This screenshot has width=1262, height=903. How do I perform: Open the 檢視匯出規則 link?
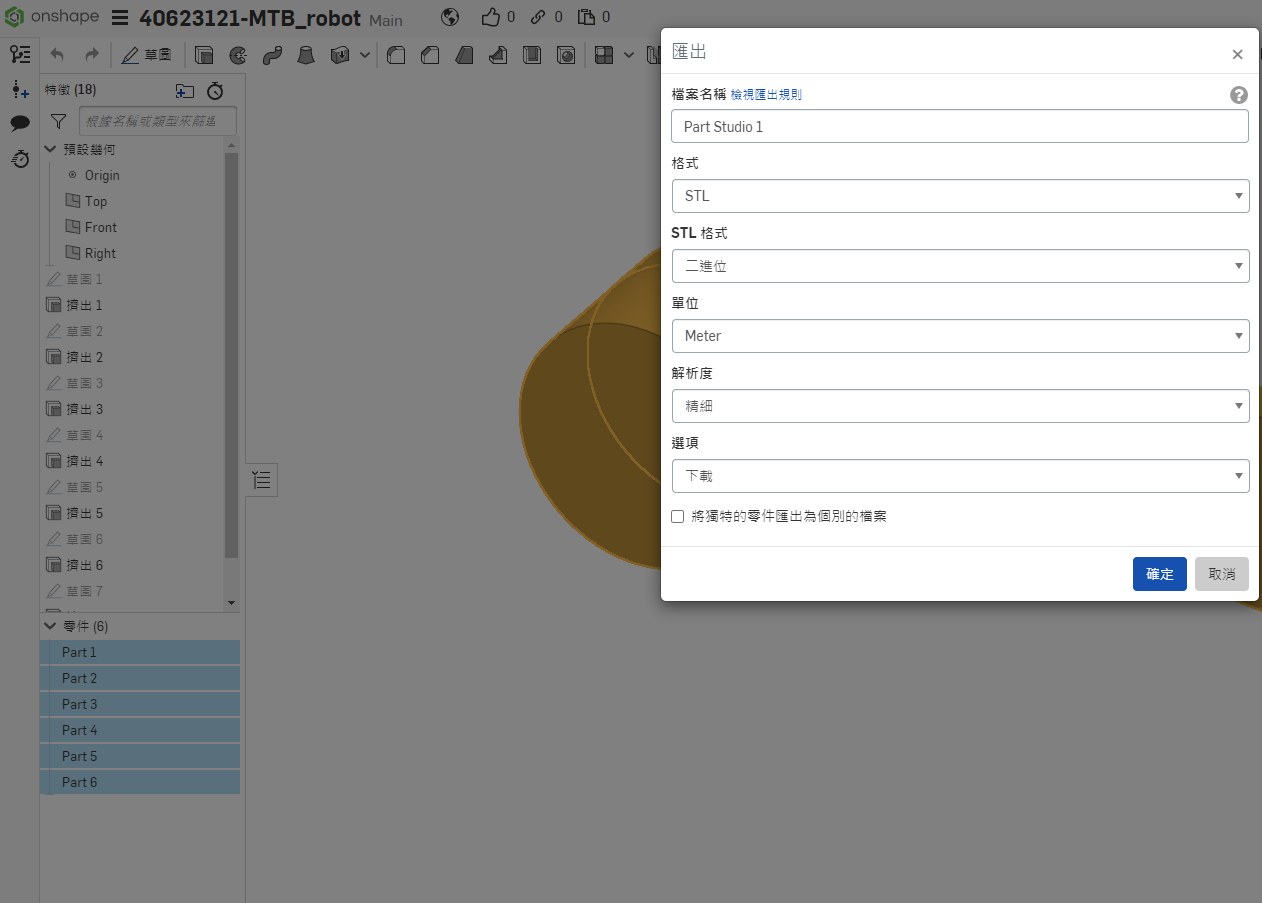pyautogui.click(x=766, y=95)
